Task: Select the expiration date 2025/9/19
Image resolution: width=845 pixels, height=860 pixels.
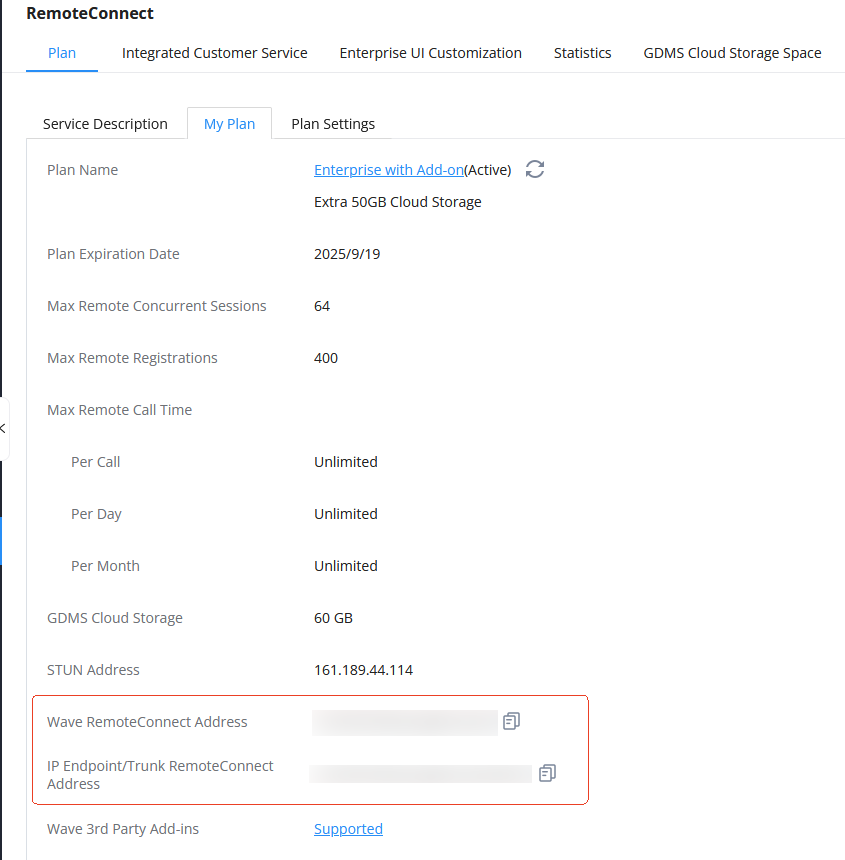Action: (x=347, y=254)
